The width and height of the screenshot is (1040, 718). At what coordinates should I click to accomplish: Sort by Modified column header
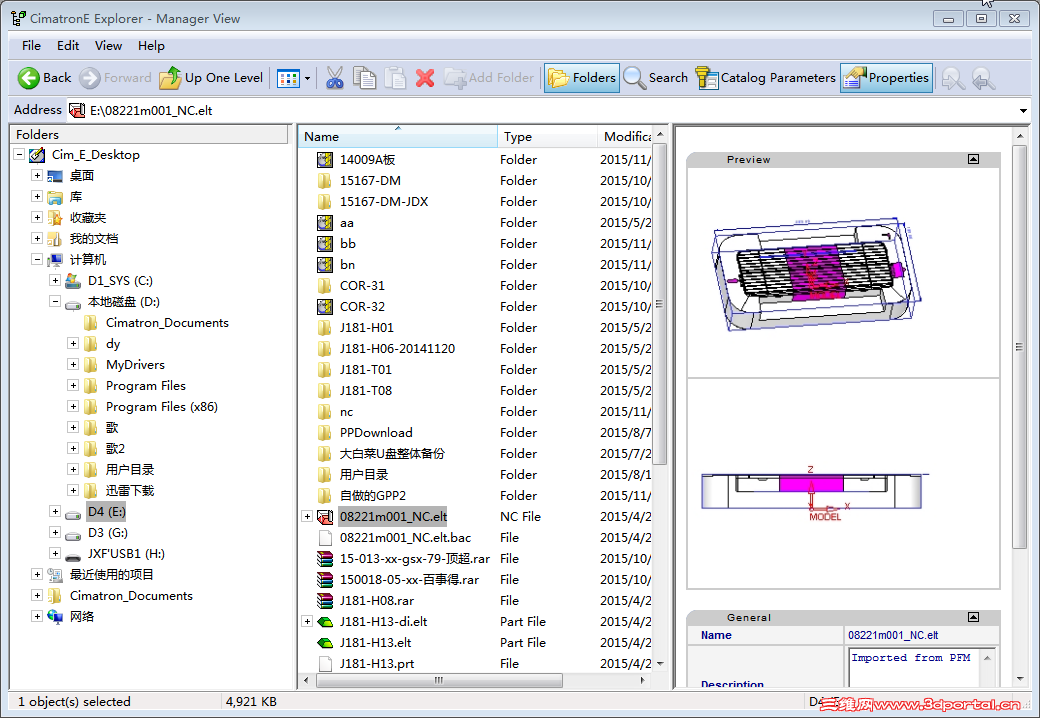click(625, 137)
